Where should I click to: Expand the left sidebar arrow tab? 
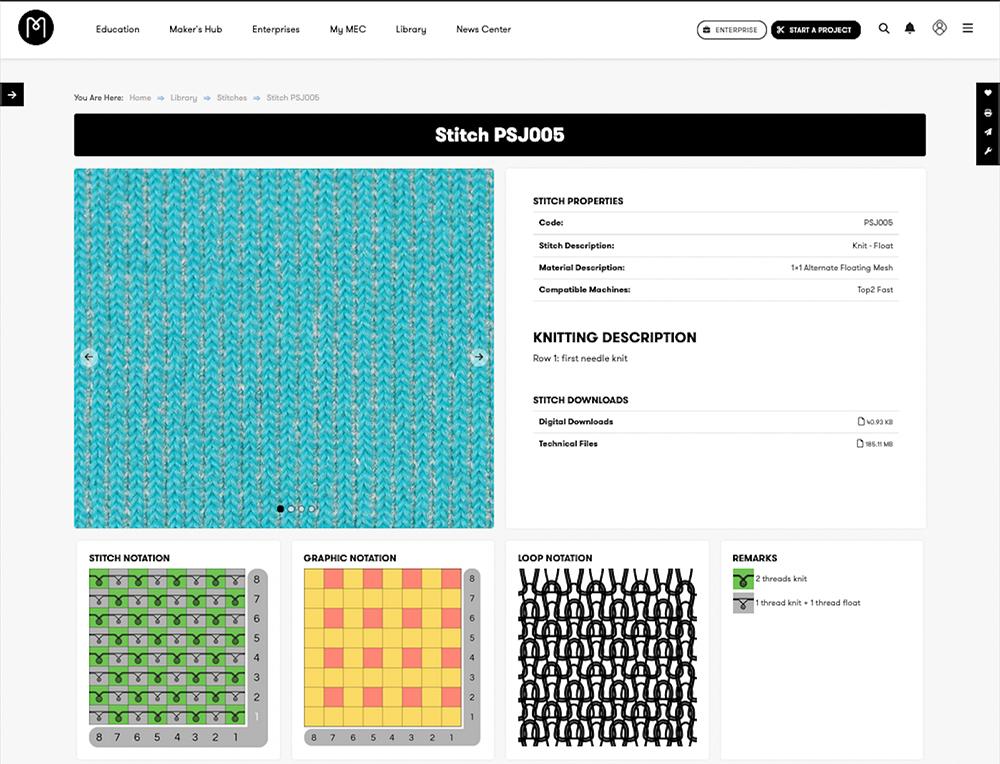click(12, 95)
